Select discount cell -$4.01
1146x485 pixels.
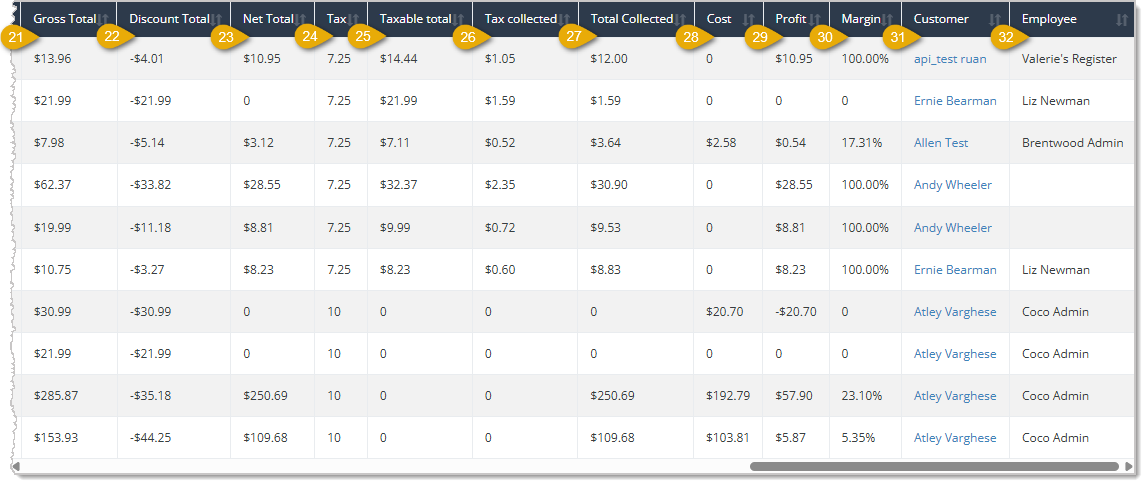pos(146,58)
